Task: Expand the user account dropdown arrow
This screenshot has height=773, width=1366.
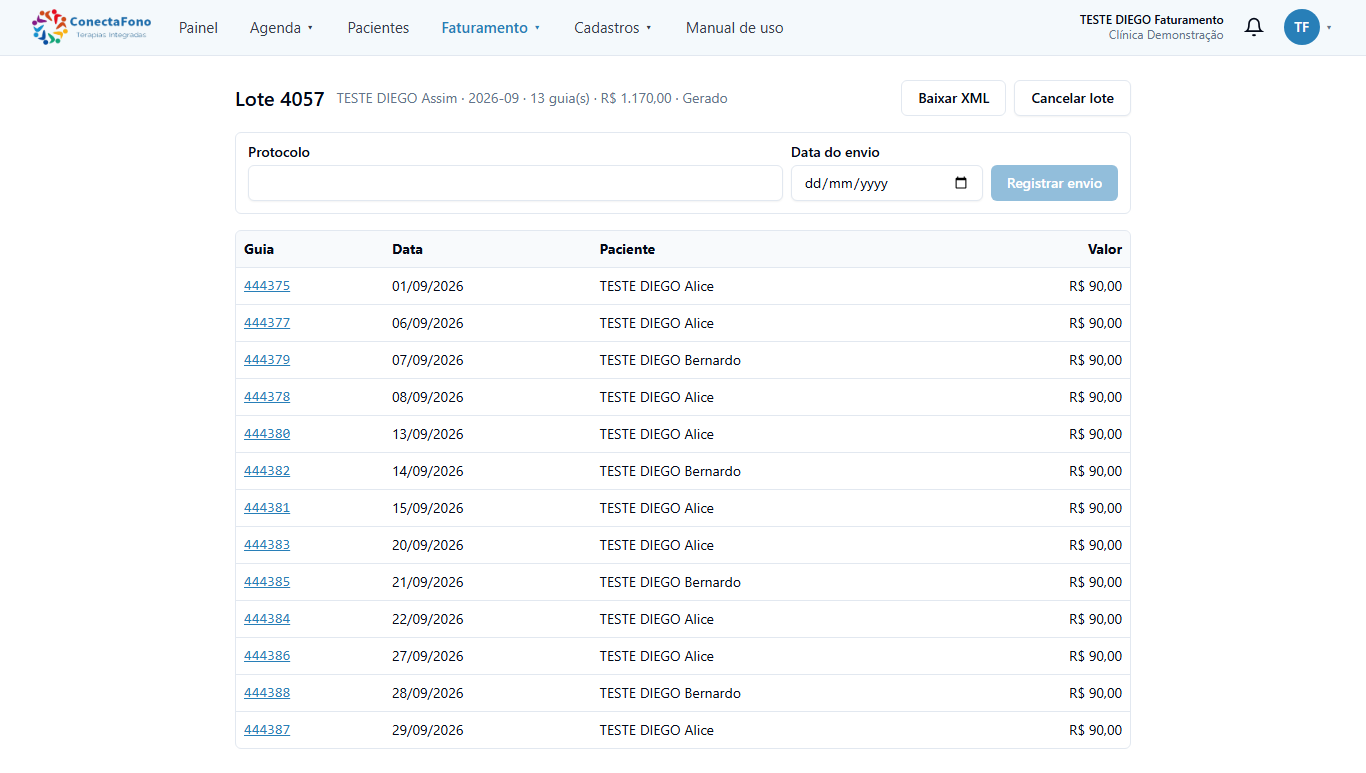Action: click(1329, 28)
